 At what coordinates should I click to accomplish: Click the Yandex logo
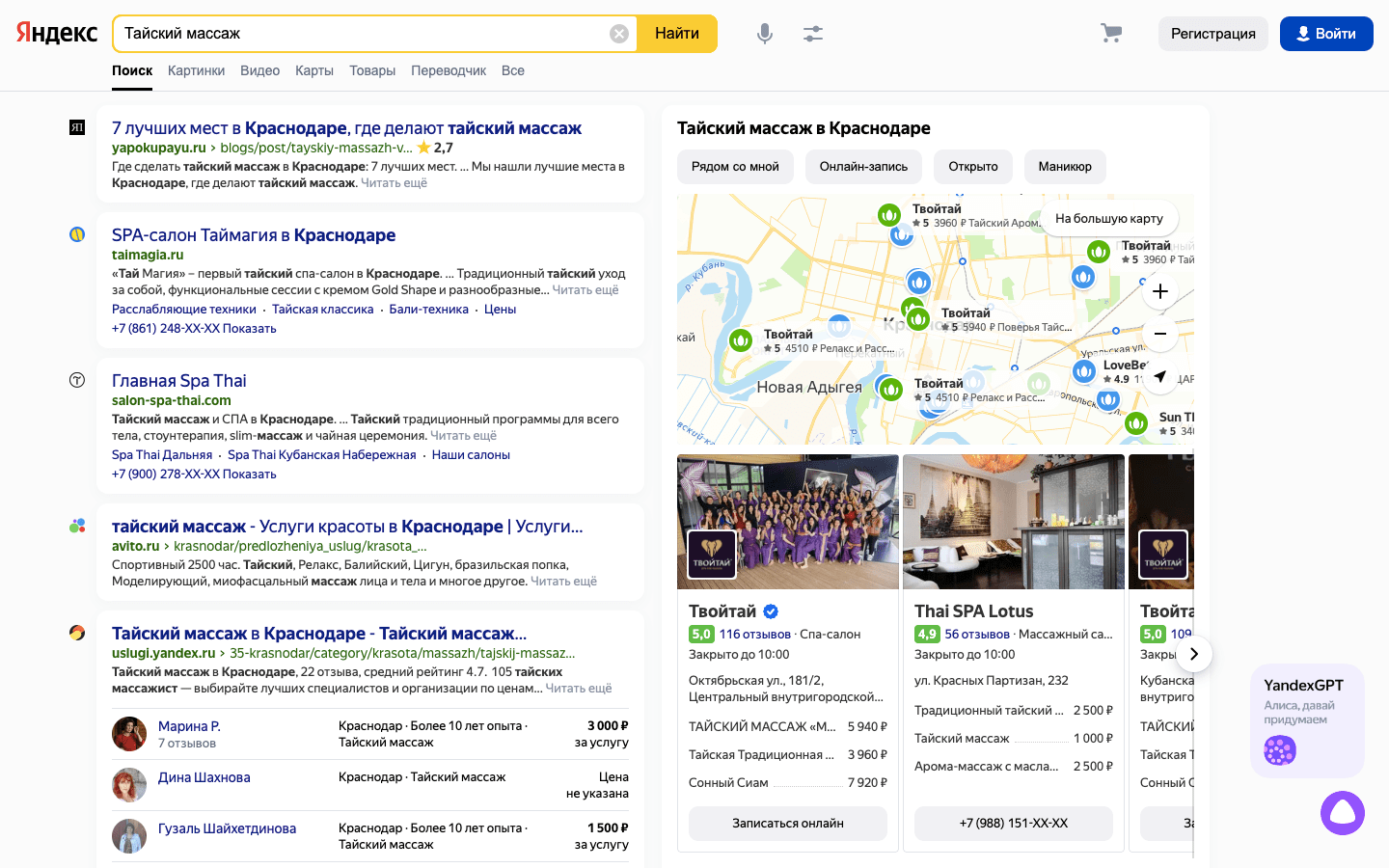tap(57, 34)
